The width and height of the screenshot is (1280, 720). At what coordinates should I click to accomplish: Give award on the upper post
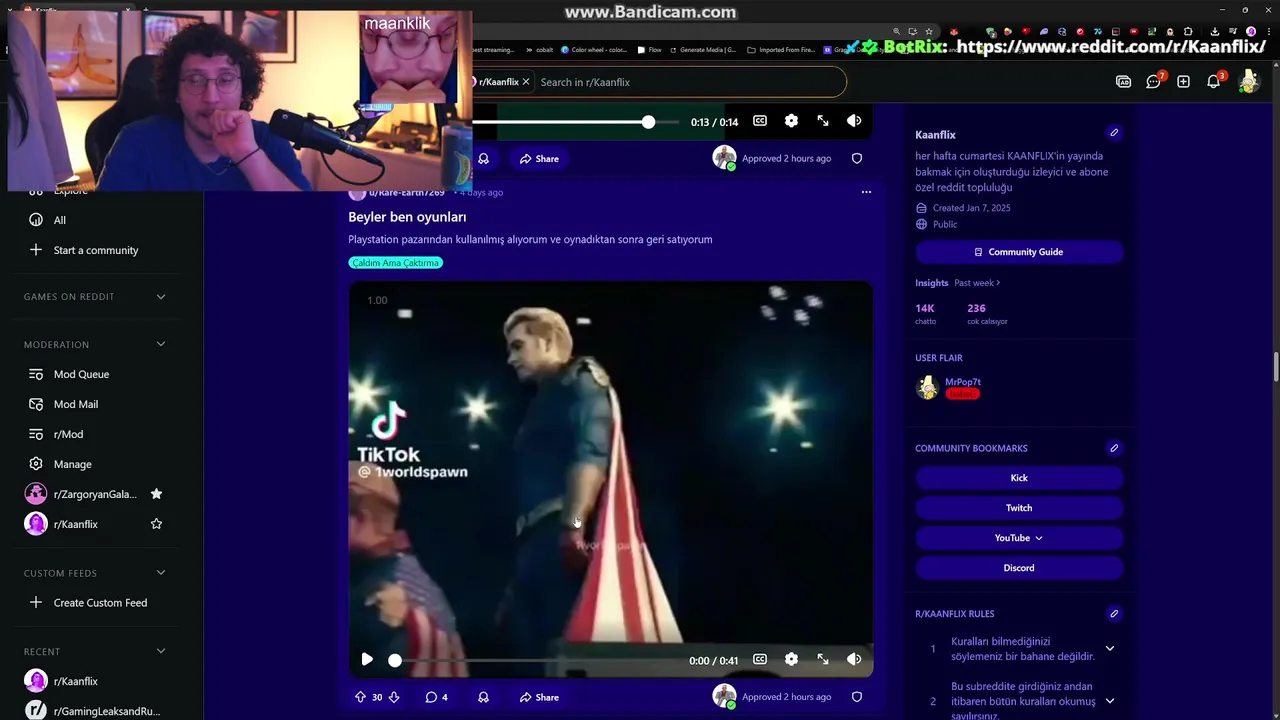(483, 158)
